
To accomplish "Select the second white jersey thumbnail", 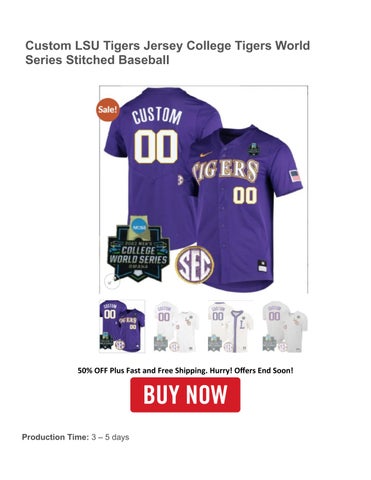I will coord(176,326).
